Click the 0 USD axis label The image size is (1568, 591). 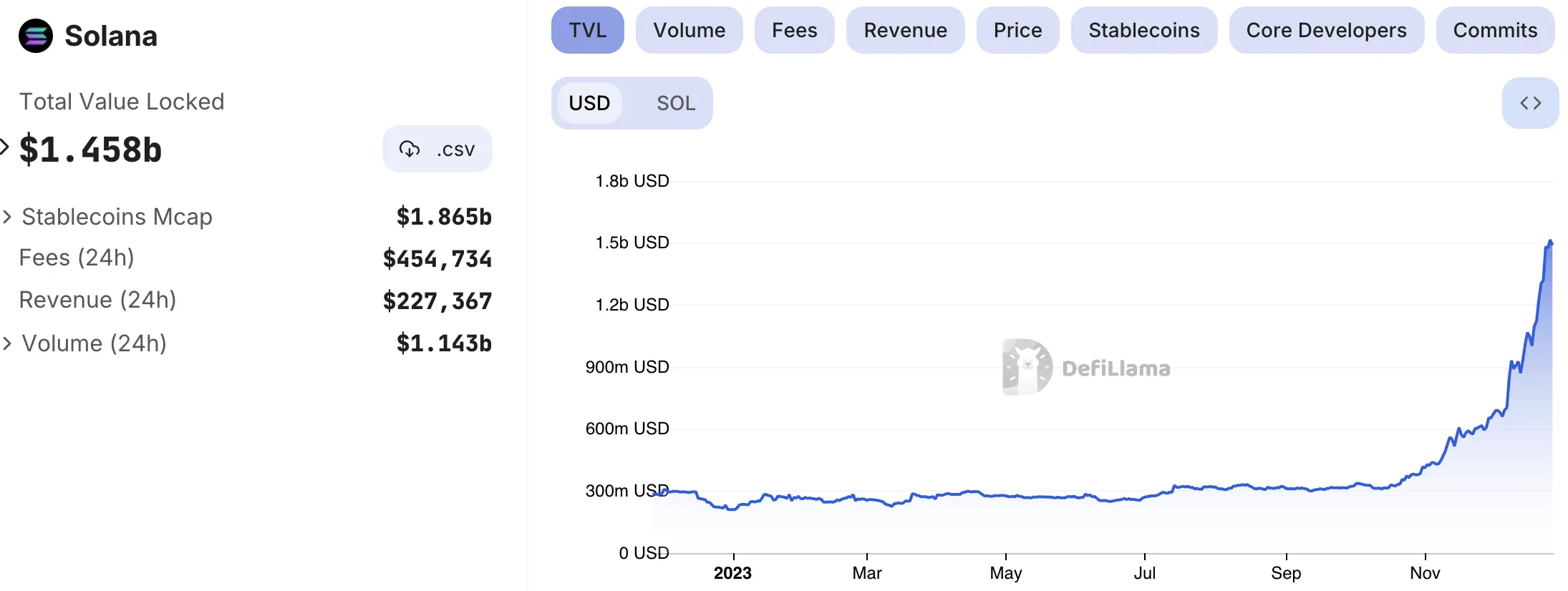644,553
